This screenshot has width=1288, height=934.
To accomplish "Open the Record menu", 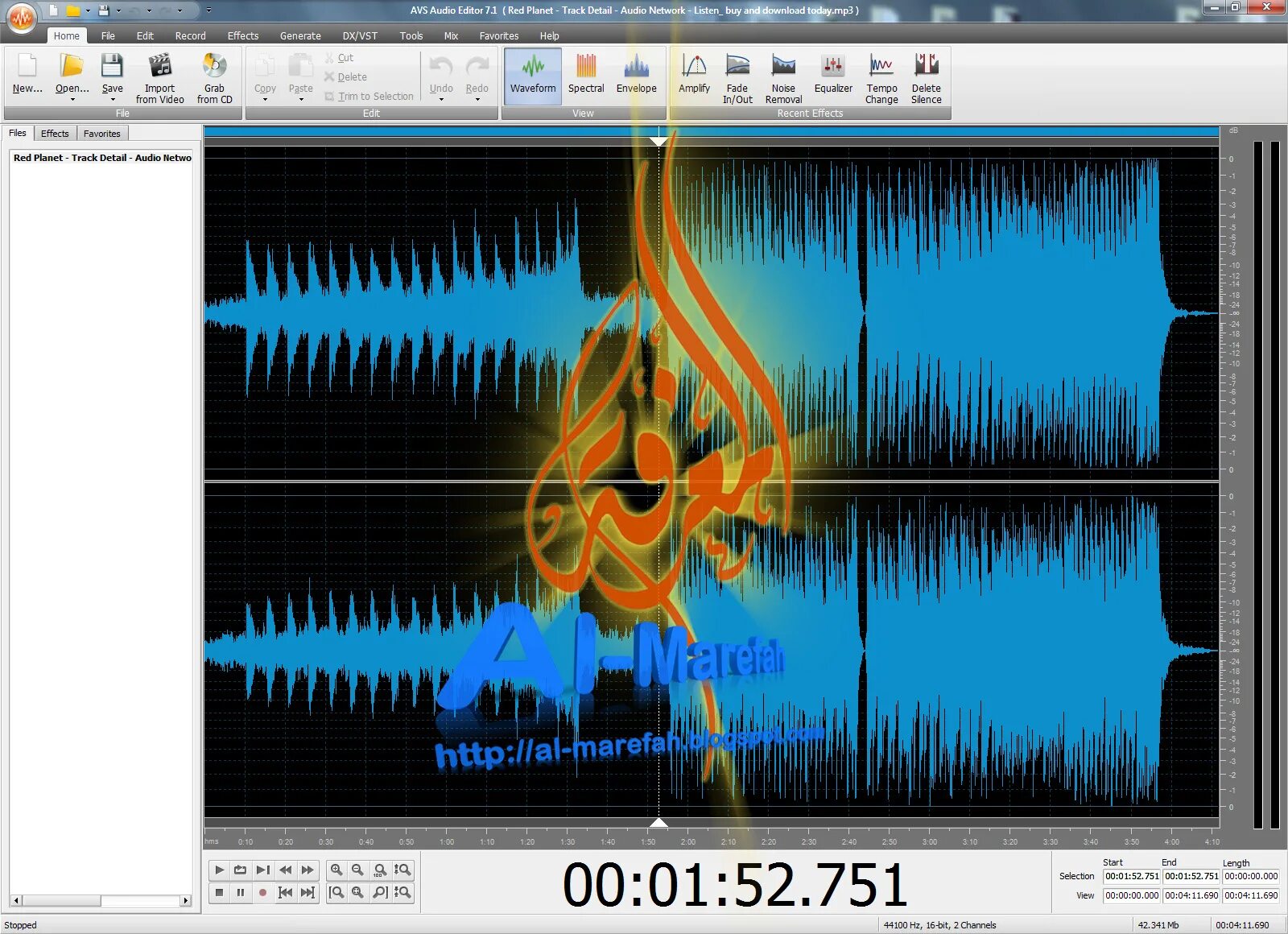I will tap(190, 35).
